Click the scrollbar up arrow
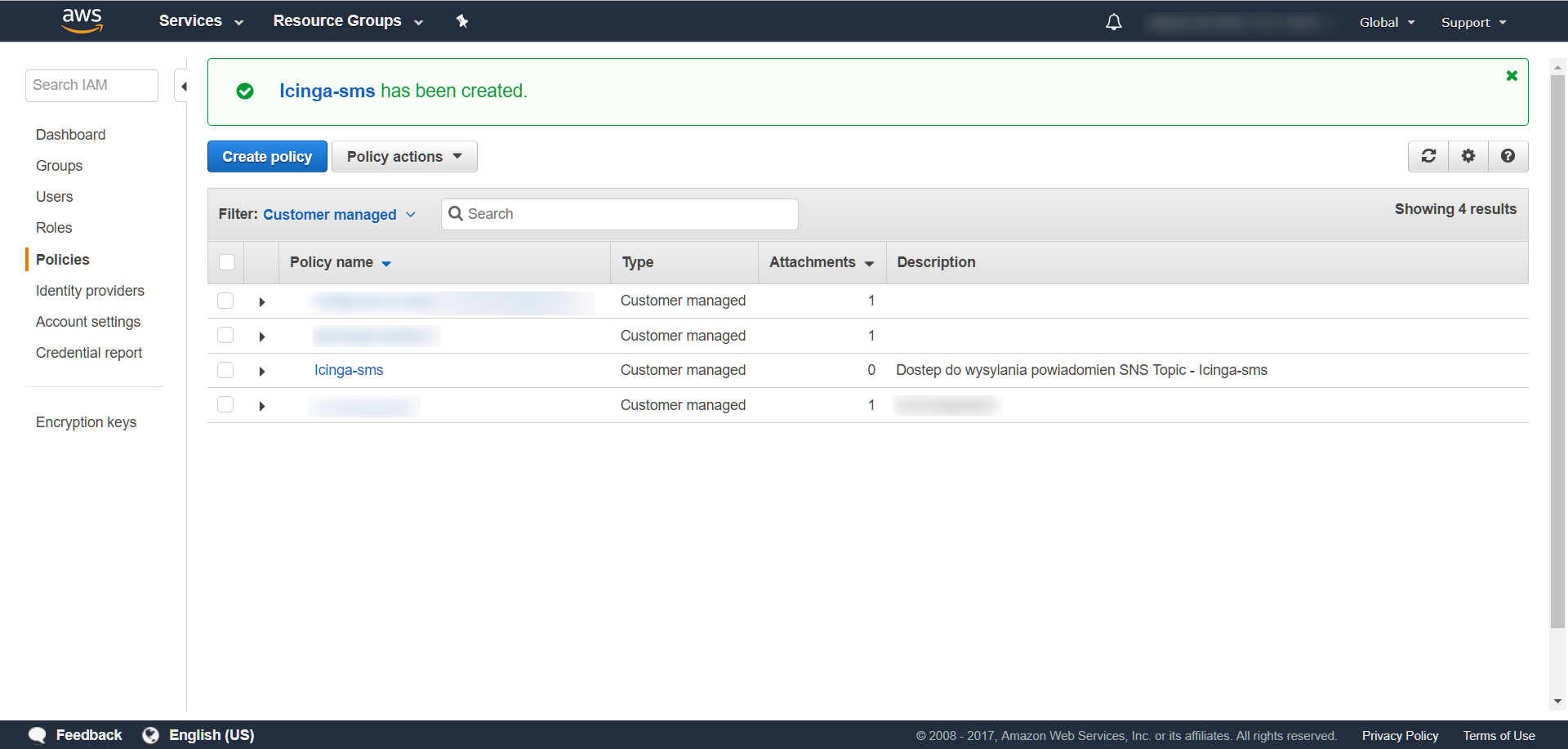 [1558, 67]
